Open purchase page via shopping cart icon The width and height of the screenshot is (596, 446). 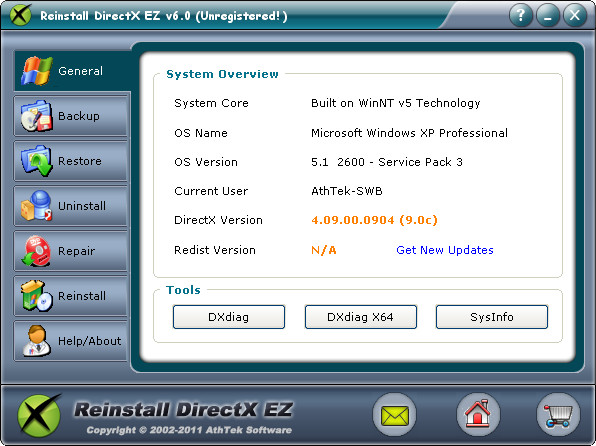tap(558, 415)
